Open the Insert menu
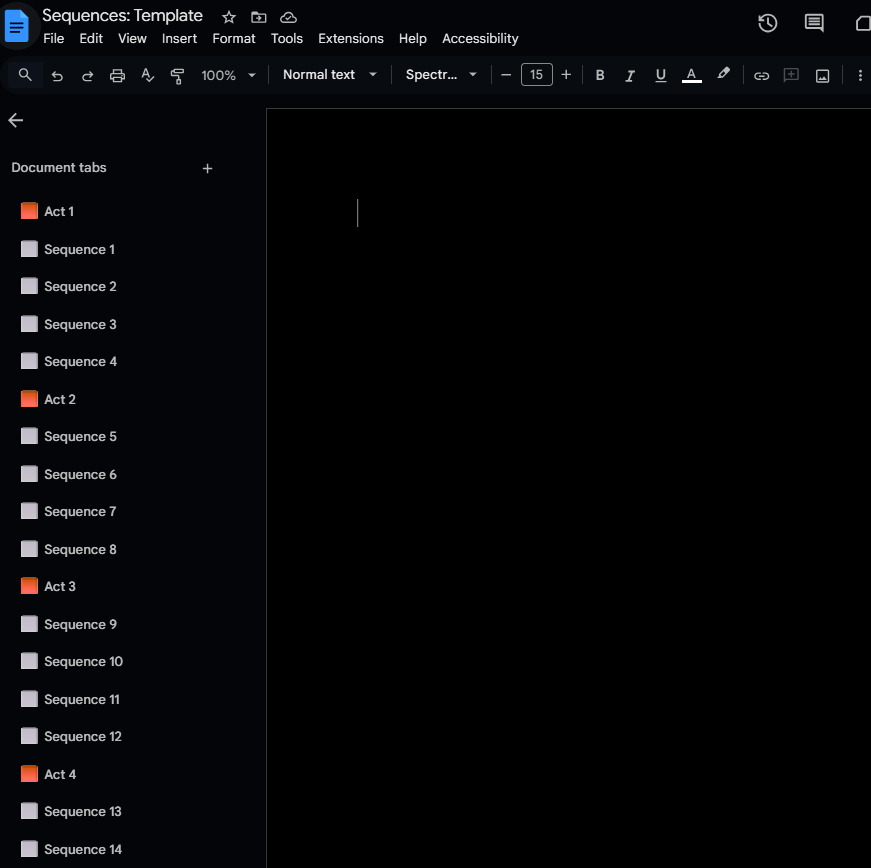The width and height of the screenshot is (871, 868). (179, 38)
